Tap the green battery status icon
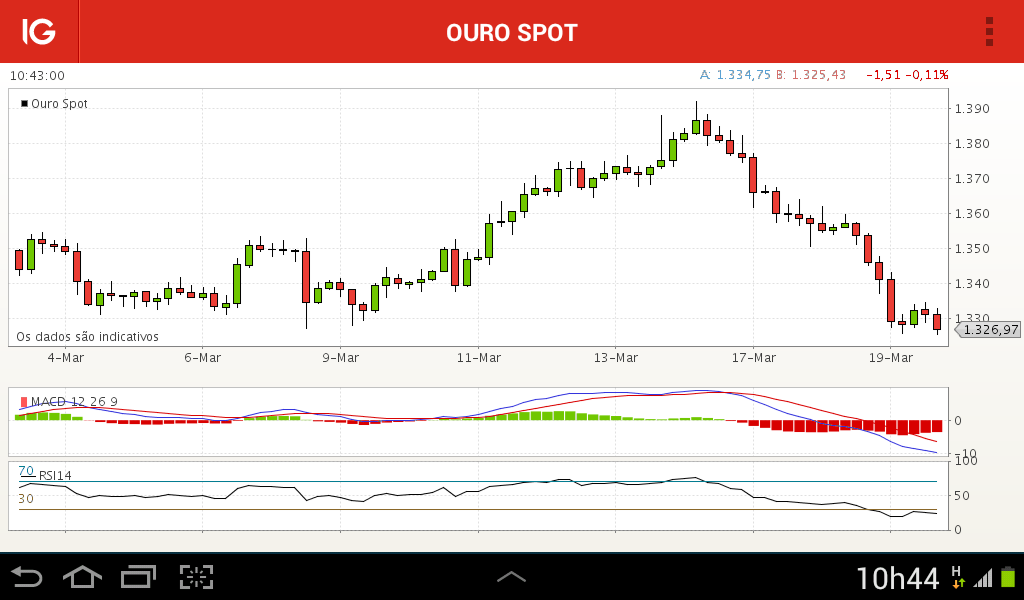Screen dimensions: 1024x600 [x=1008, y=577]
